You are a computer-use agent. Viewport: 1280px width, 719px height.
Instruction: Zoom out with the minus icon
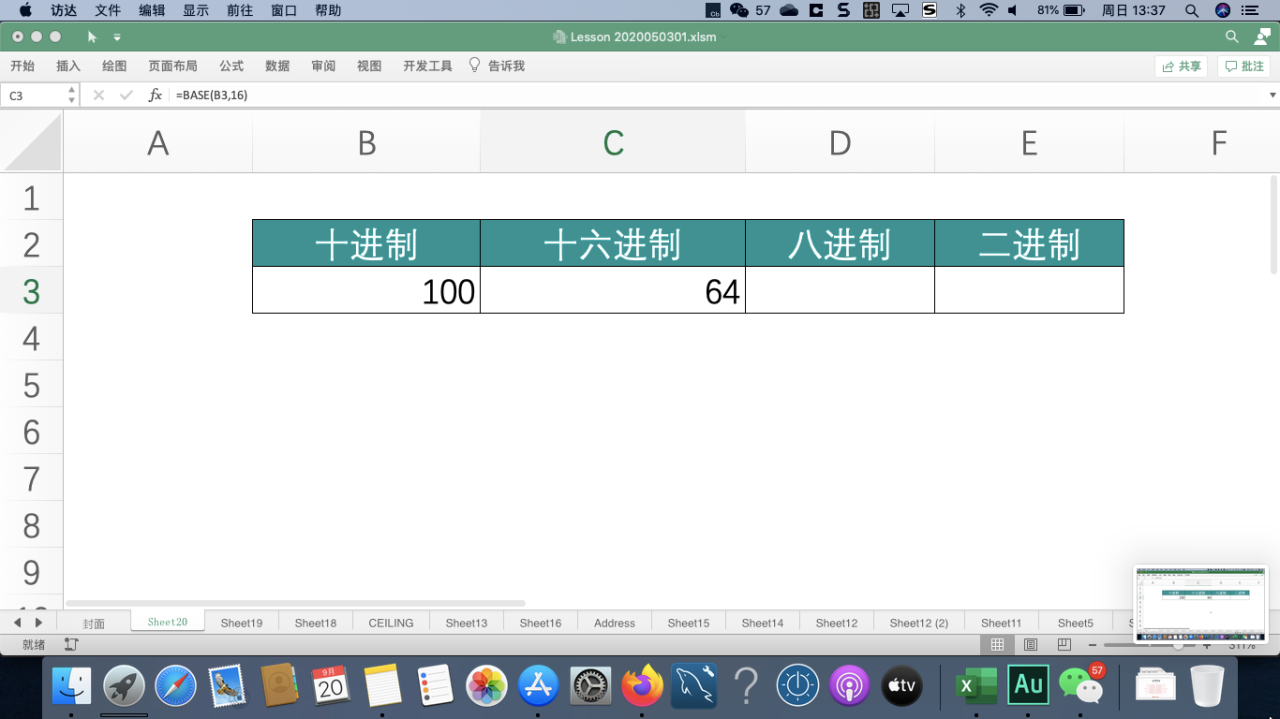1093,645
